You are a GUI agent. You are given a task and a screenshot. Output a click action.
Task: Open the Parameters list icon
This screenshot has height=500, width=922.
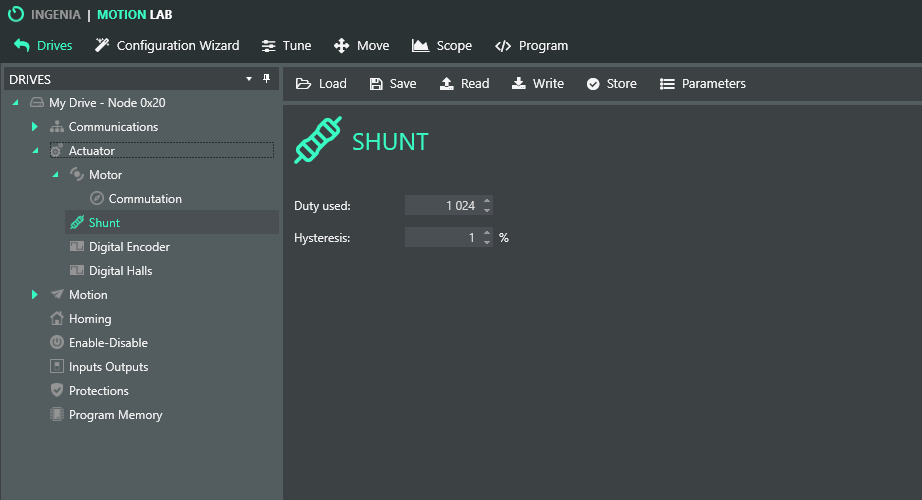tap(667, 84)
